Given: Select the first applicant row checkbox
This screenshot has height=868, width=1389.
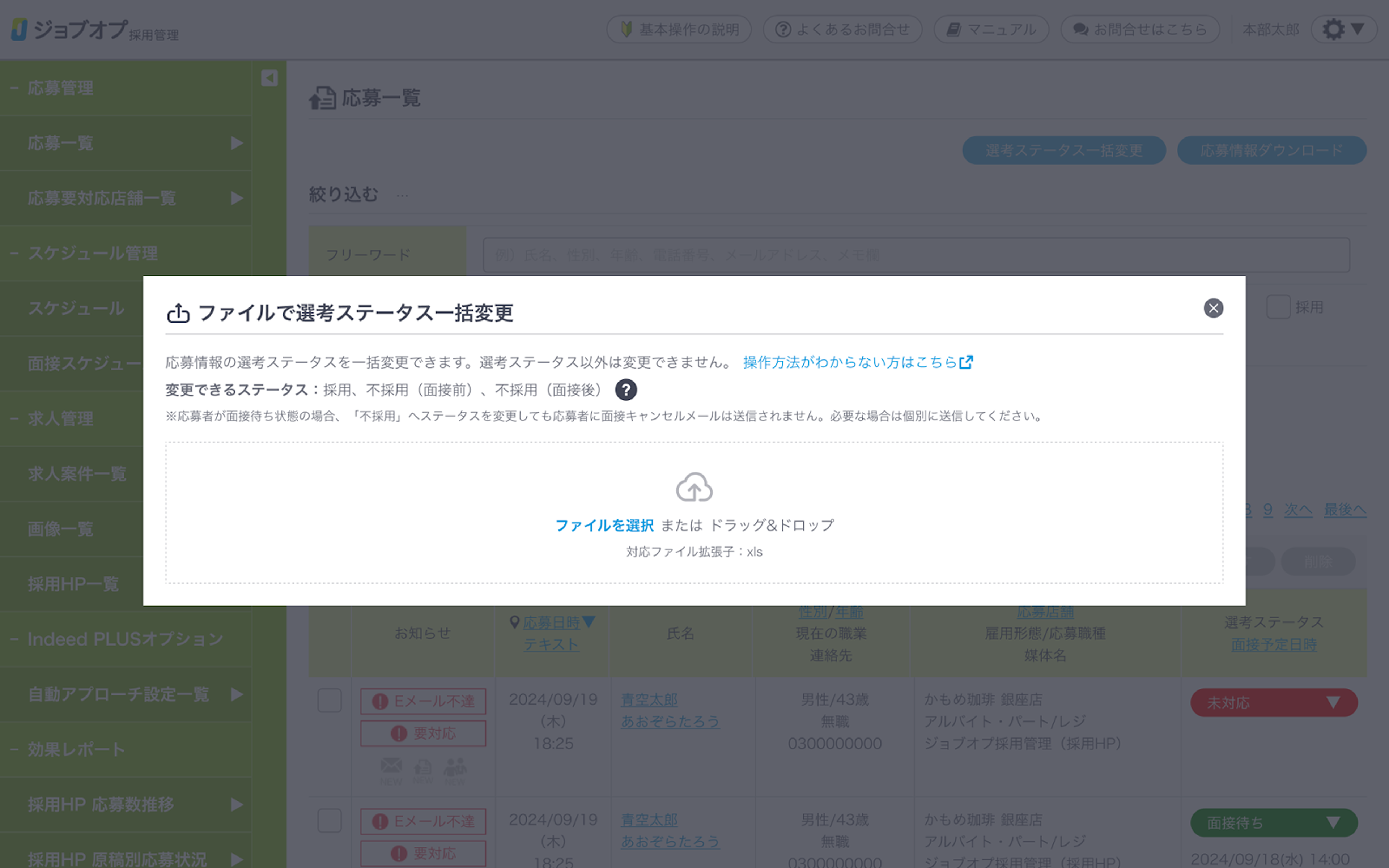Looking at the screenshot, I should pos(330,701).
